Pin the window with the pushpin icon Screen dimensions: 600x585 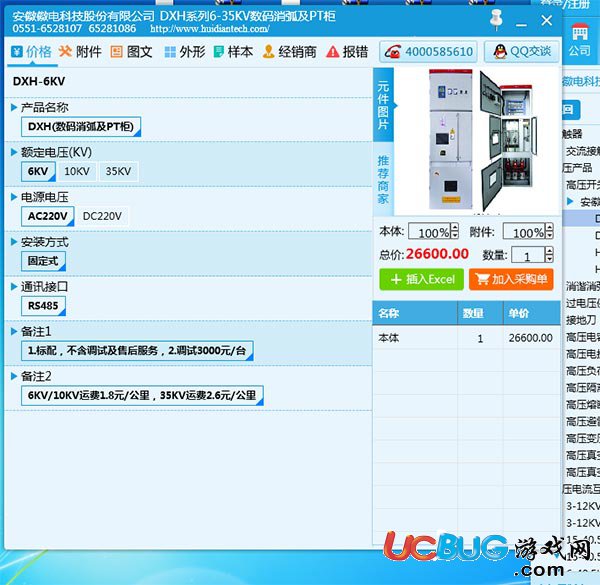[496, 20]
